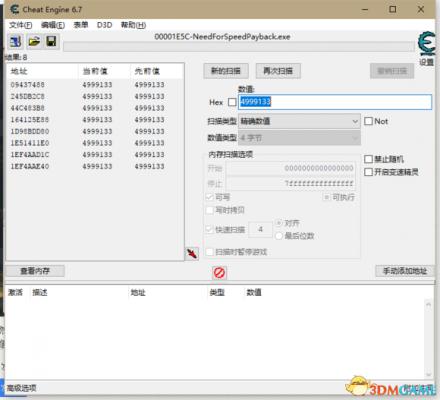The width and height of the screenshot is (440, 400).
Task: Open settings via Cheat Engine logo icon
Action: [x=426, y=43]
